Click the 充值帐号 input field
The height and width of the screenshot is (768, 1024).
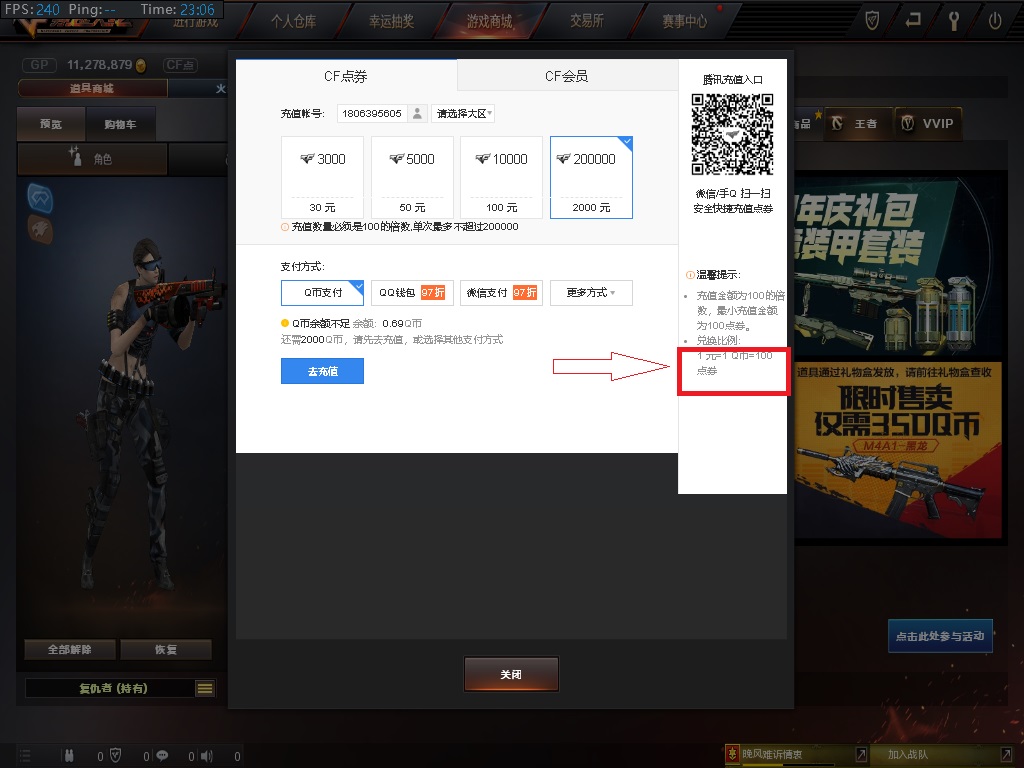[x=372, y=114]
